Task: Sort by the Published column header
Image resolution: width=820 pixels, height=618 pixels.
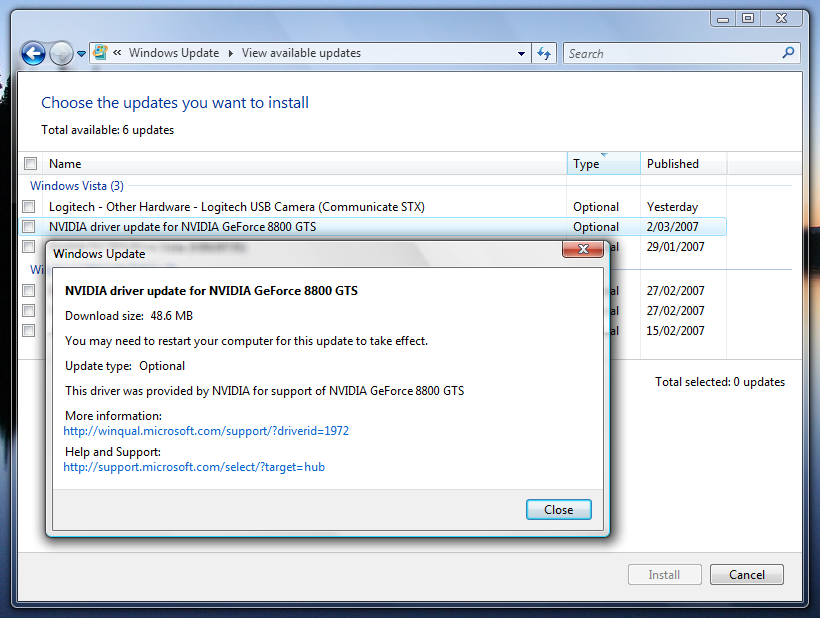Action: [684, 164]
